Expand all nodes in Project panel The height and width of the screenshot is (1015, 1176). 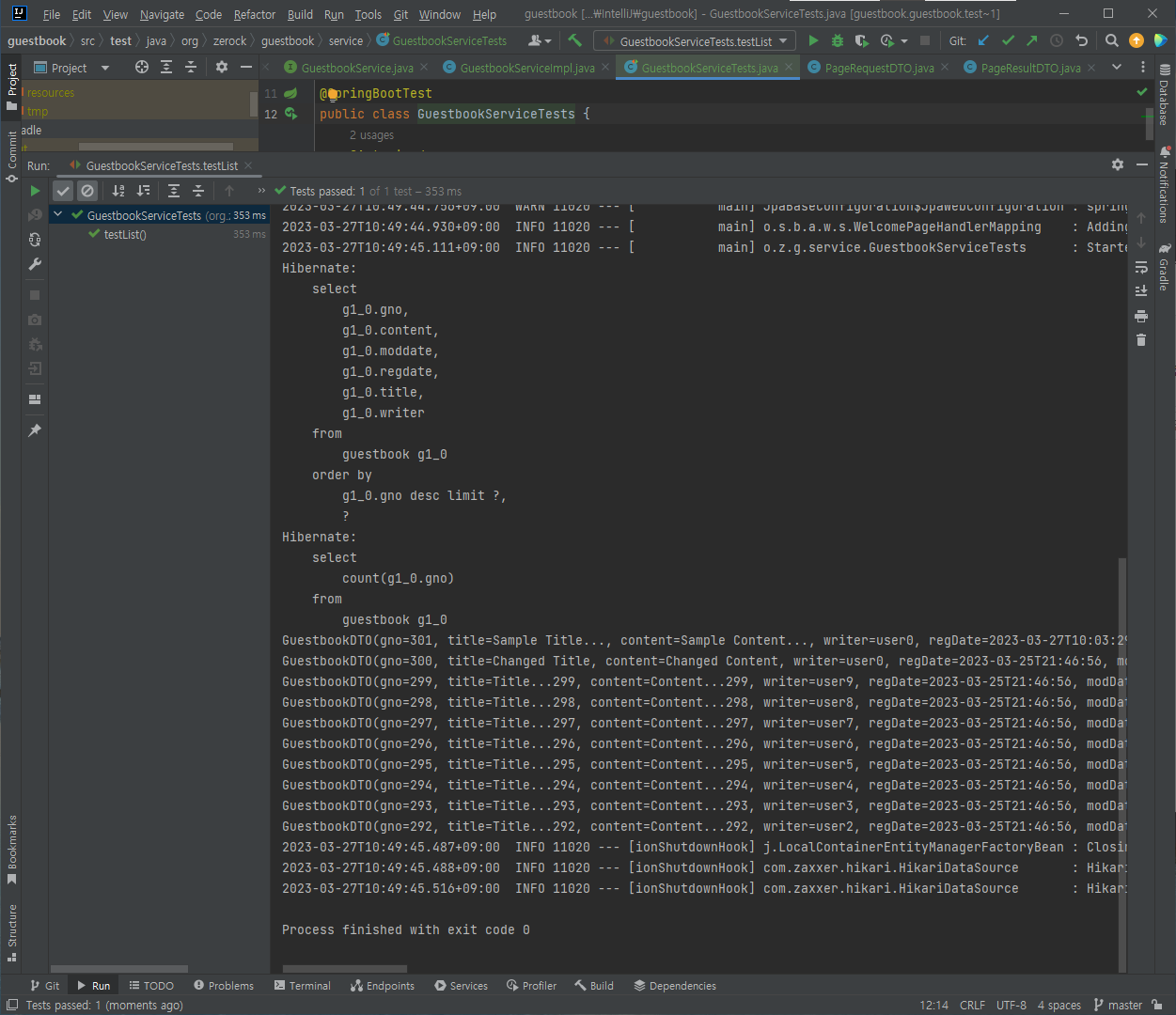pos(166,67)
